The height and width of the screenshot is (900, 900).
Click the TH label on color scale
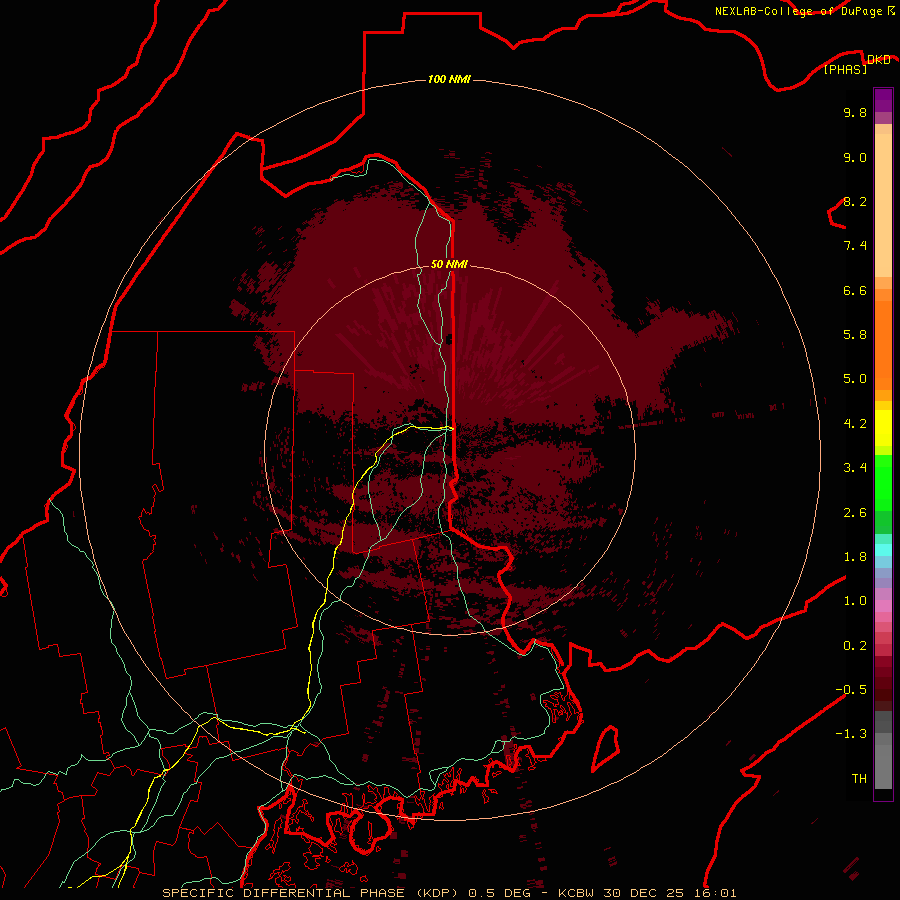point(859,779)
